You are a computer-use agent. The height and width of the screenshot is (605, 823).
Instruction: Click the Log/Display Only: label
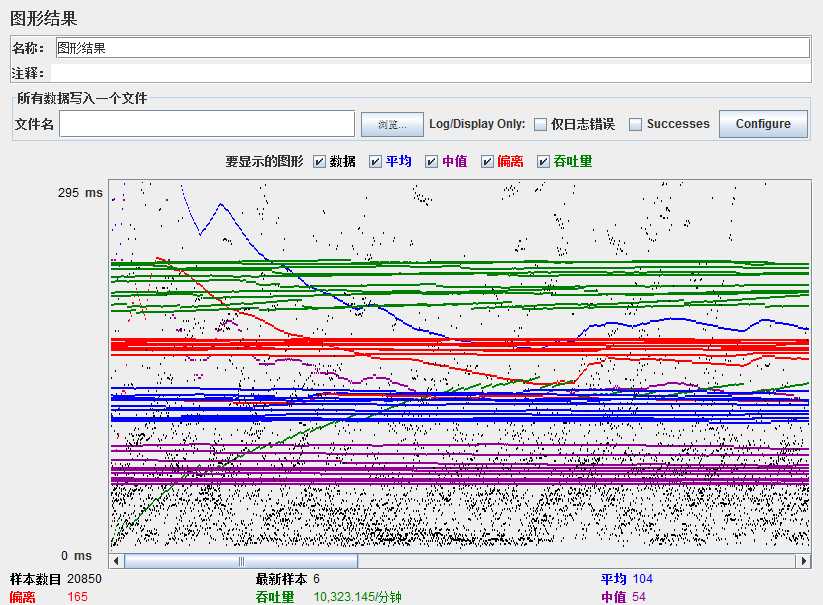pos(477,124)
